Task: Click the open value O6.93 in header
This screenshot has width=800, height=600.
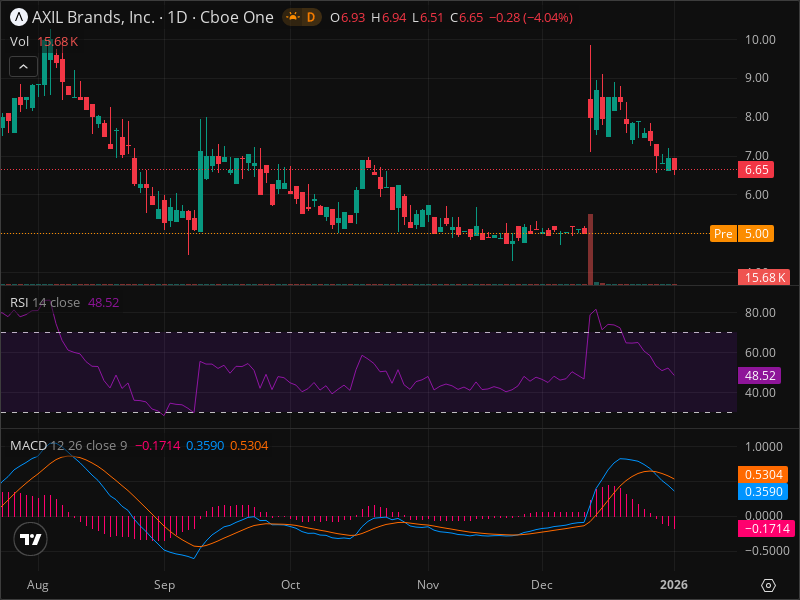Action: pyautogui.click(x=347, y=18)
